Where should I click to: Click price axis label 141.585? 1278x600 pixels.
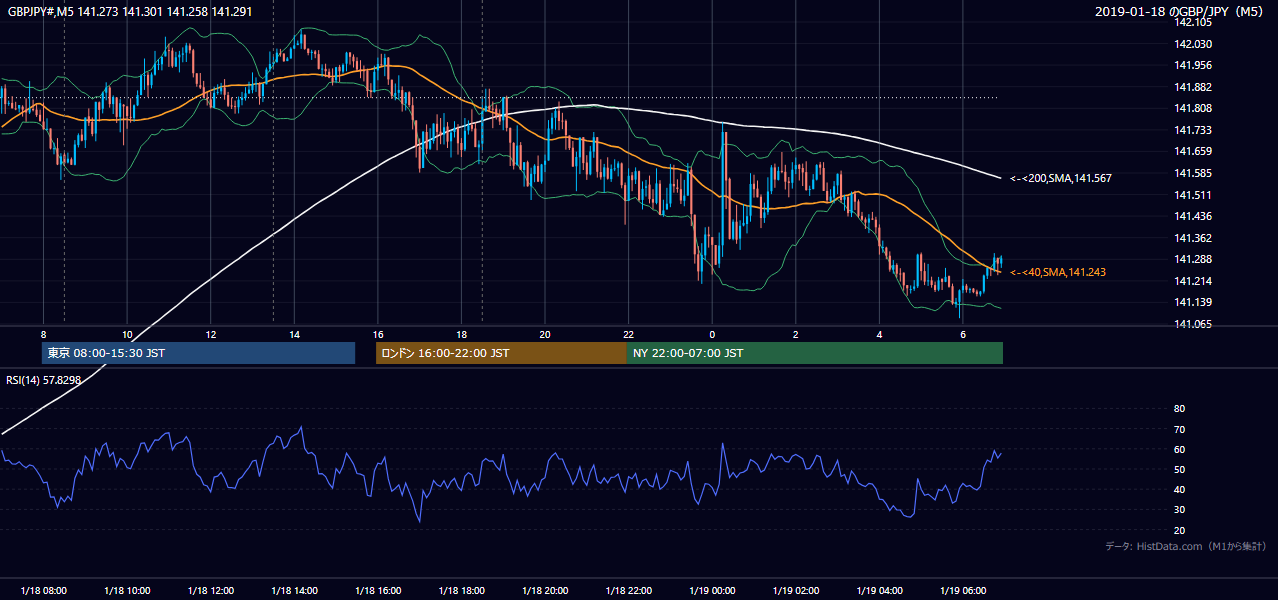pos(1193,173)
